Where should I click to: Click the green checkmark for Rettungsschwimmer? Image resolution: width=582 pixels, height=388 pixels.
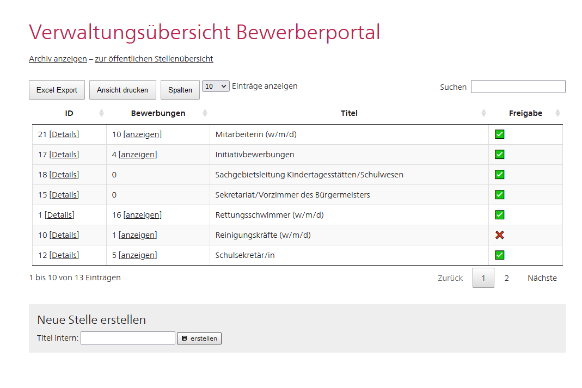click(499, 215)
